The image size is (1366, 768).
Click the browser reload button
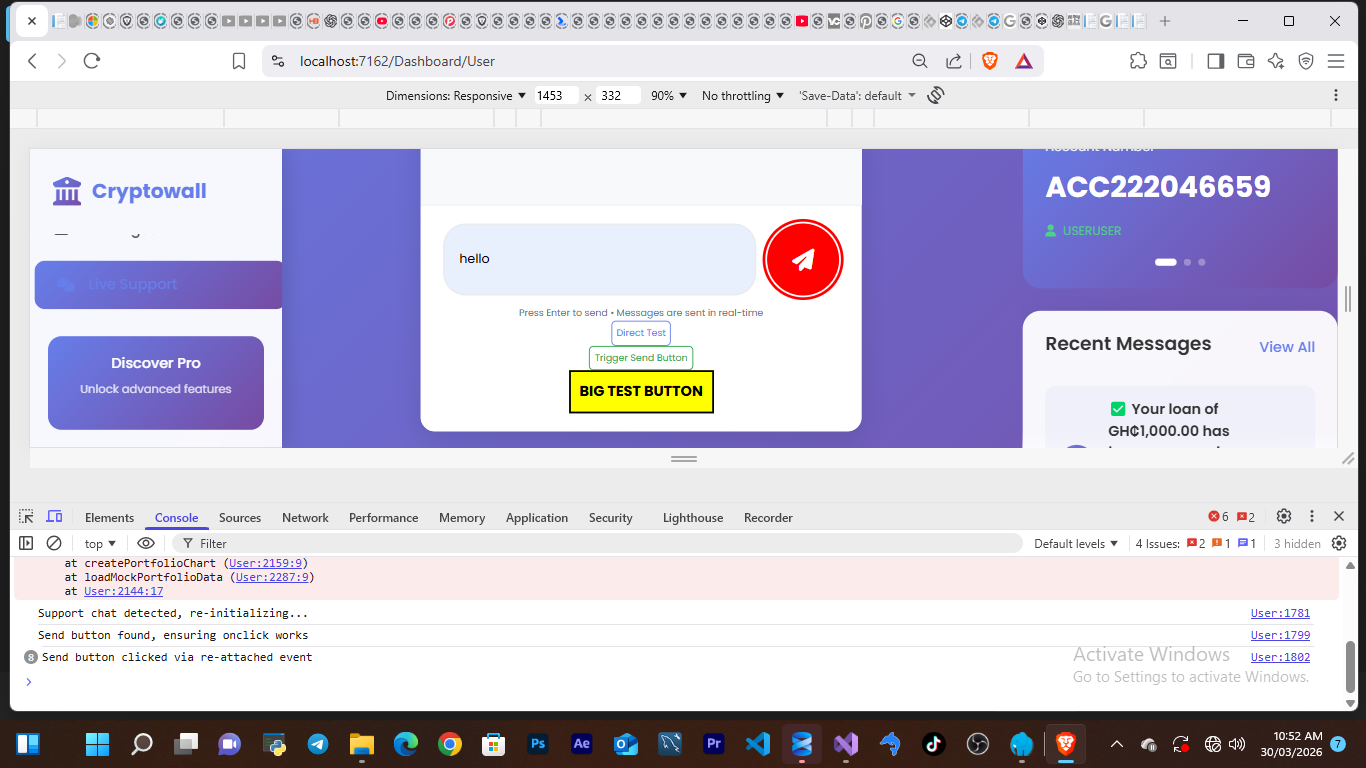click(x=92, y=61)
